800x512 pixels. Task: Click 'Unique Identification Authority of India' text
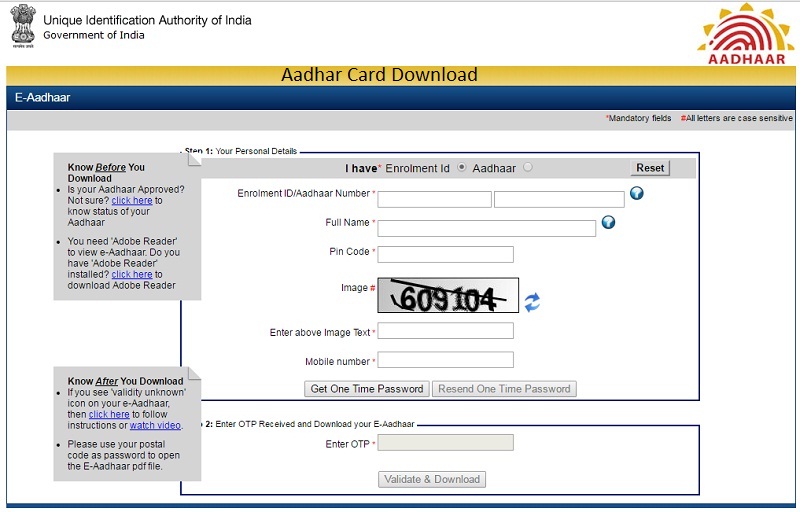147,20
